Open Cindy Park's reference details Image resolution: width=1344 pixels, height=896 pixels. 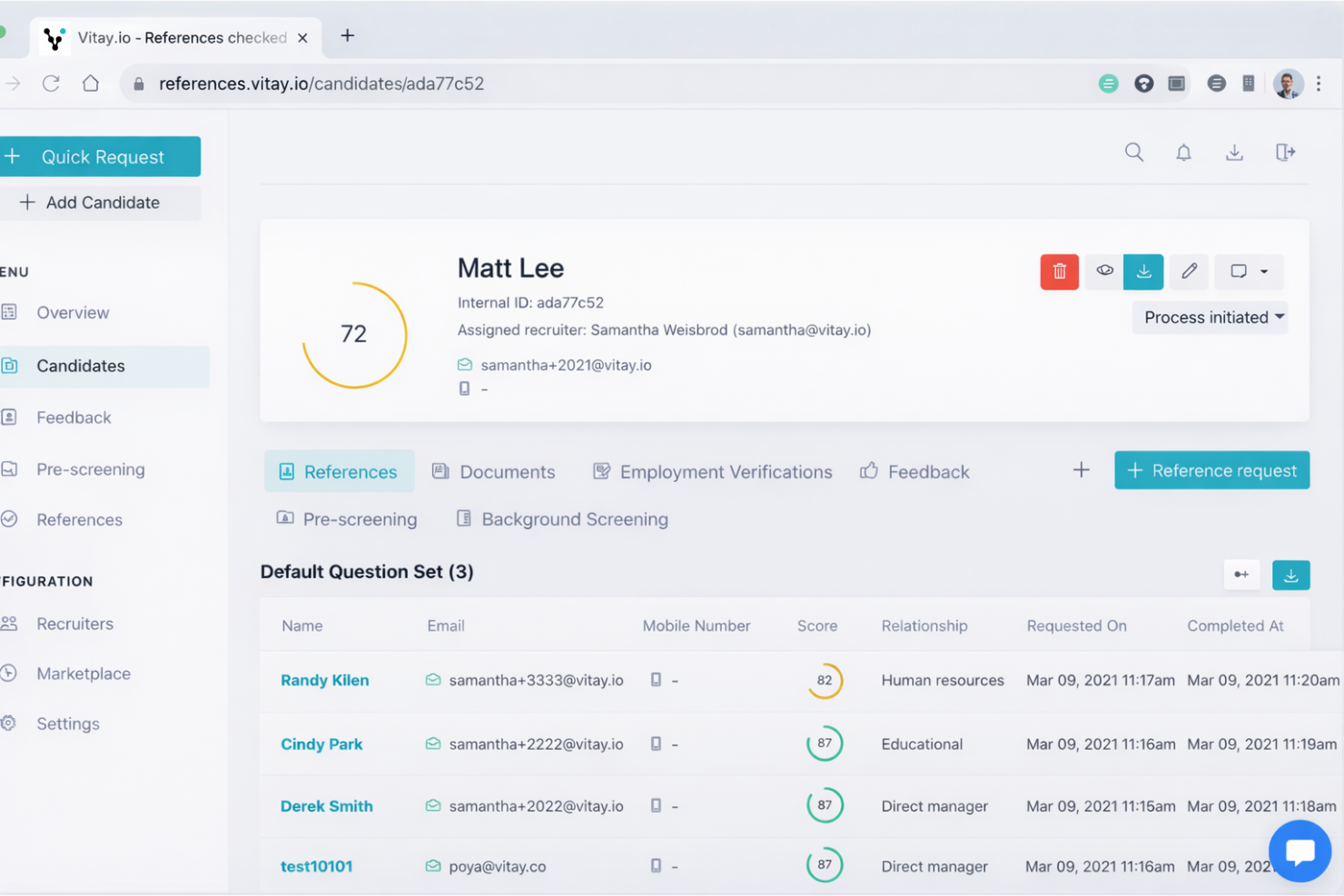321,743
